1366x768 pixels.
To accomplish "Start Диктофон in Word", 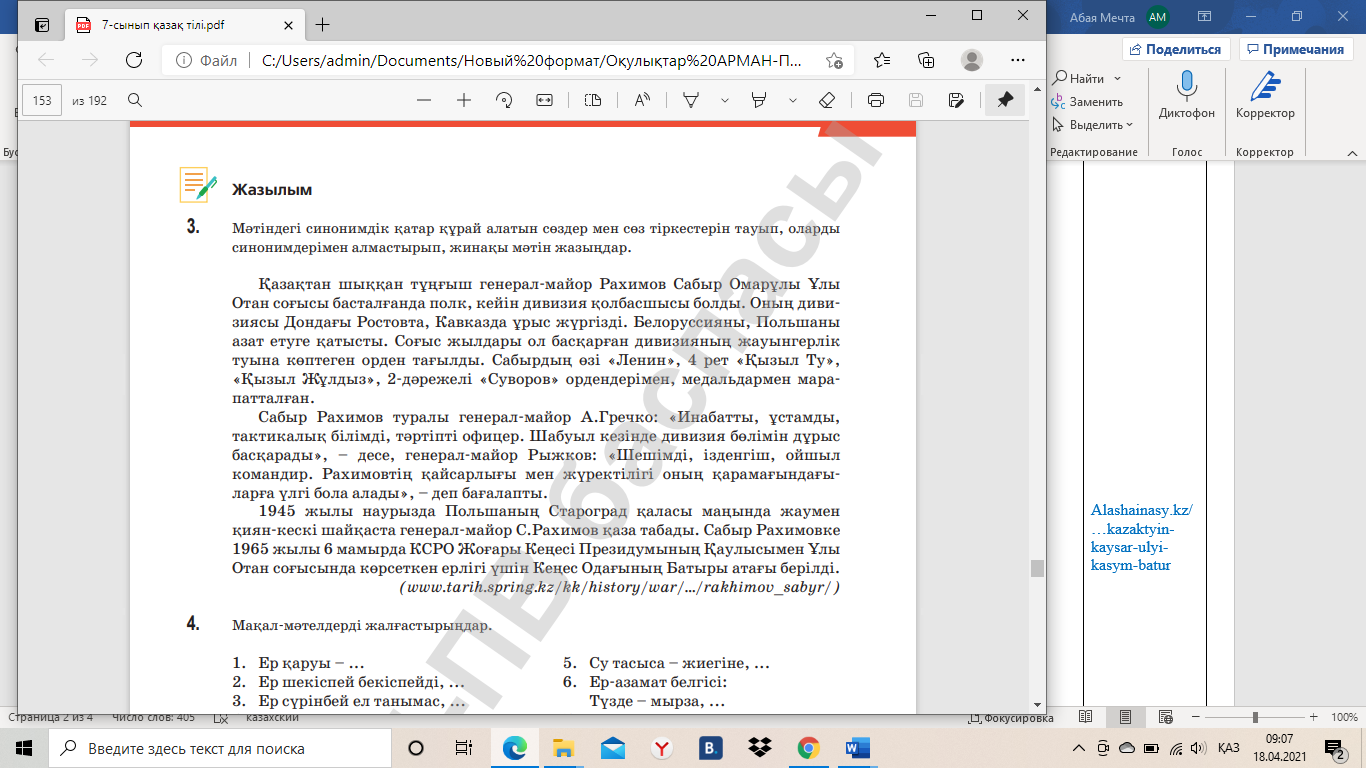I will coord(1187,95).
